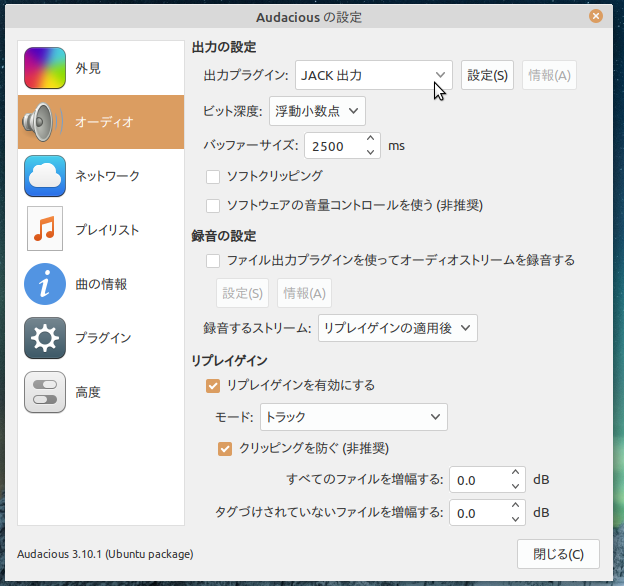
Task: Click the switches Advanced (高度) icon
Action: pyautogui.click(x=45, y=392)
